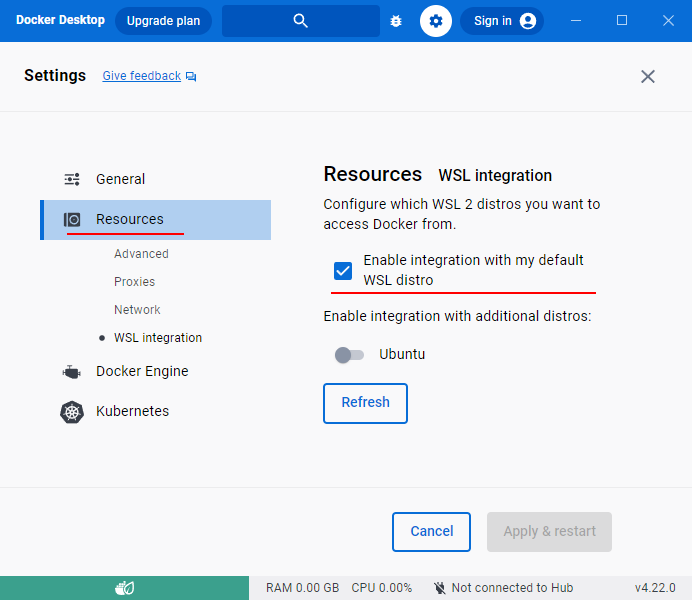Select the Docker Engine section
This screenshot has width=692, height=600.
(x=155, y=371)
